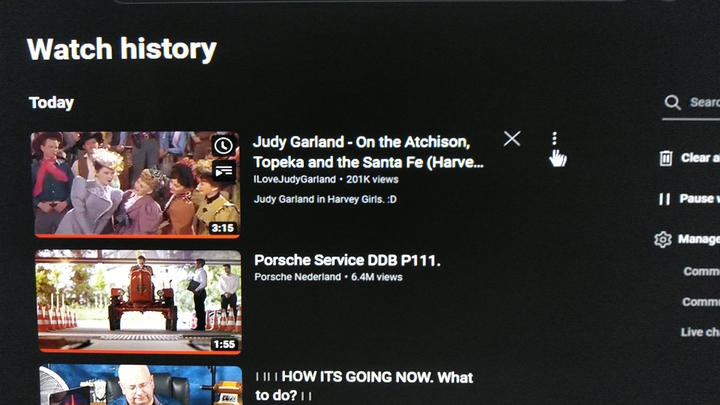Open the Live chat link in sidebar
The image size is (720, 405).
(x=700, y=332)
